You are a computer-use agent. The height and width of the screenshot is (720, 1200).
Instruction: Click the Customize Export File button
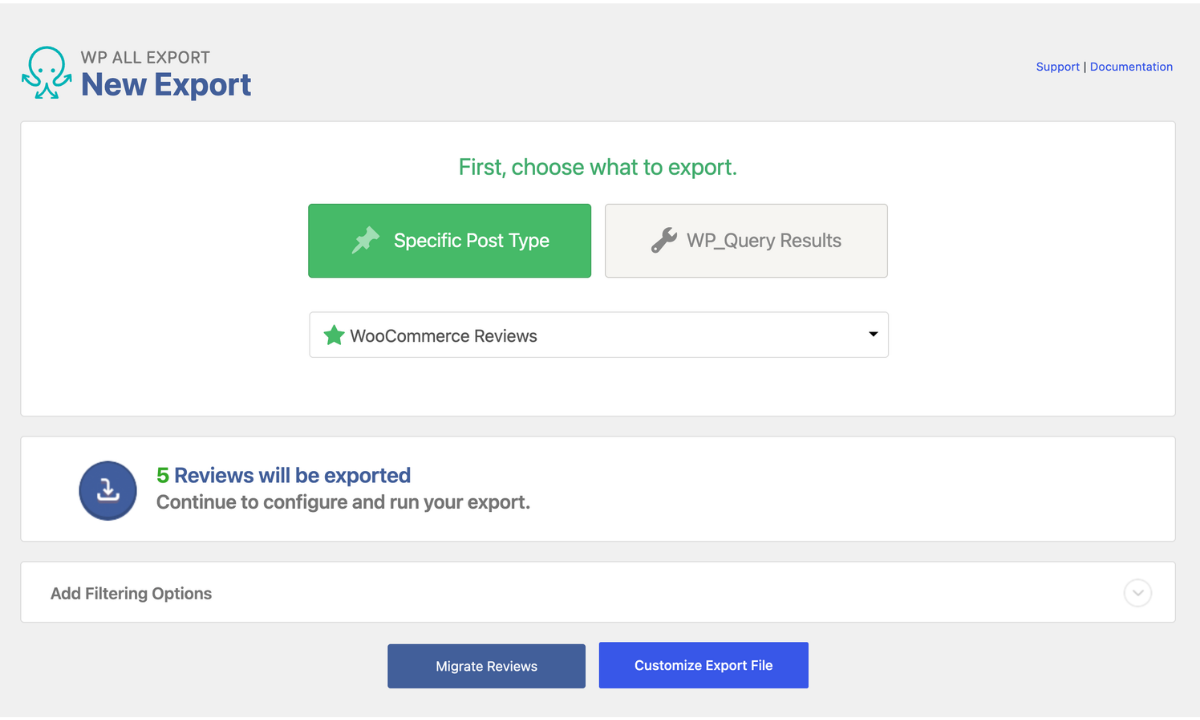click(x=704, y=665)
